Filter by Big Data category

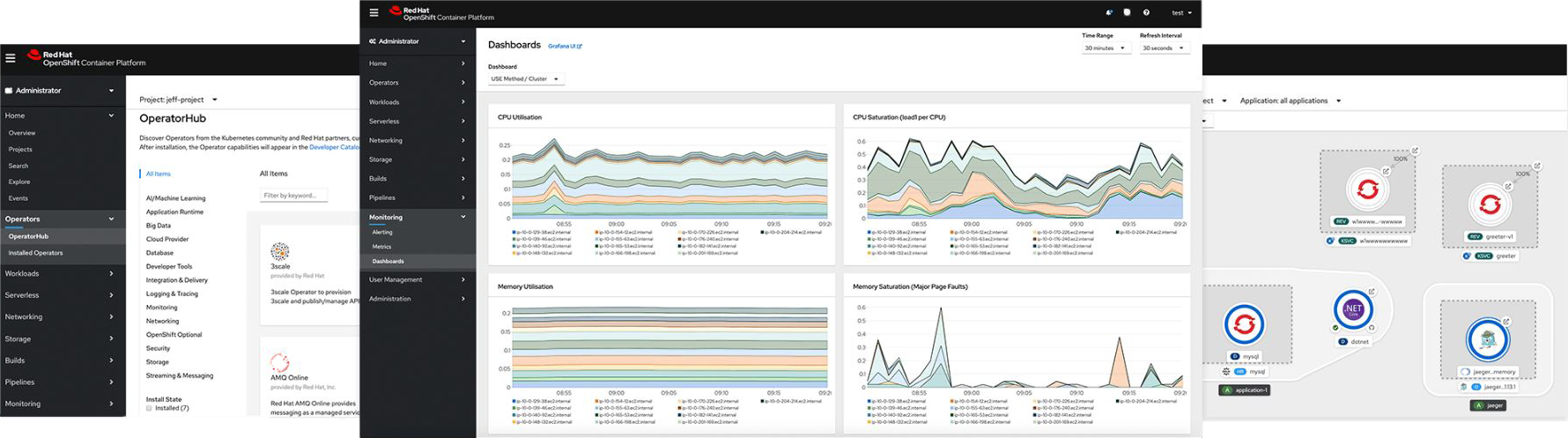click(159, 226)
